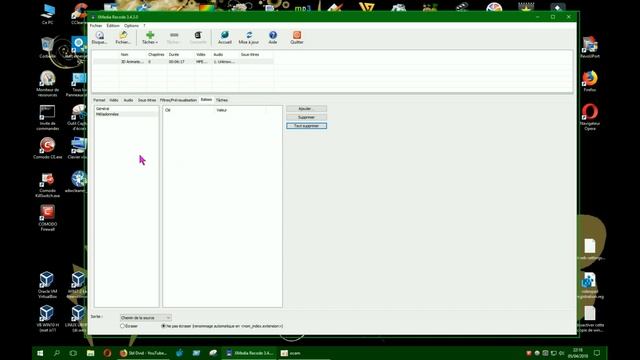Switch to Filtres/Prévisualisation tab
This screenshot has width=640, height=360.
pos(178,100)
